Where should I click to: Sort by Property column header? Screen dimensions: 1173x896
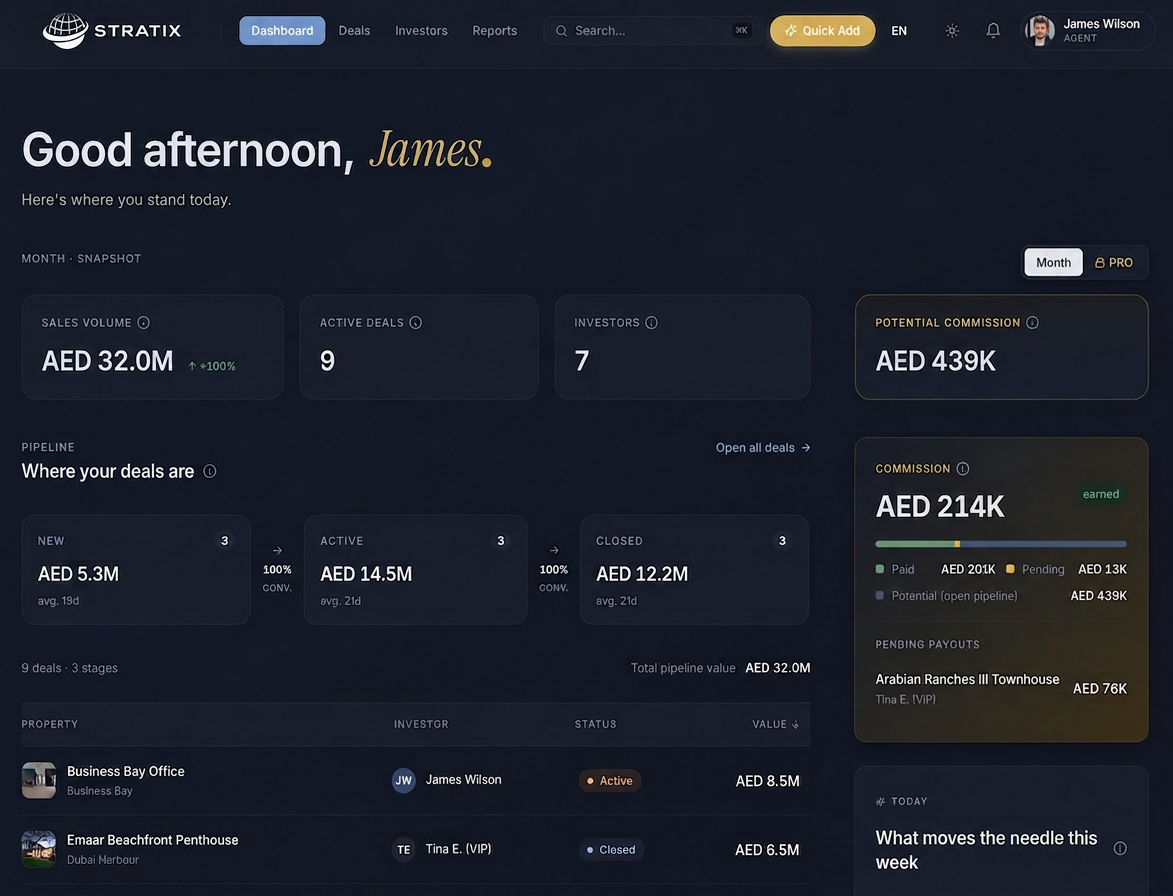(x=49, y=724)
